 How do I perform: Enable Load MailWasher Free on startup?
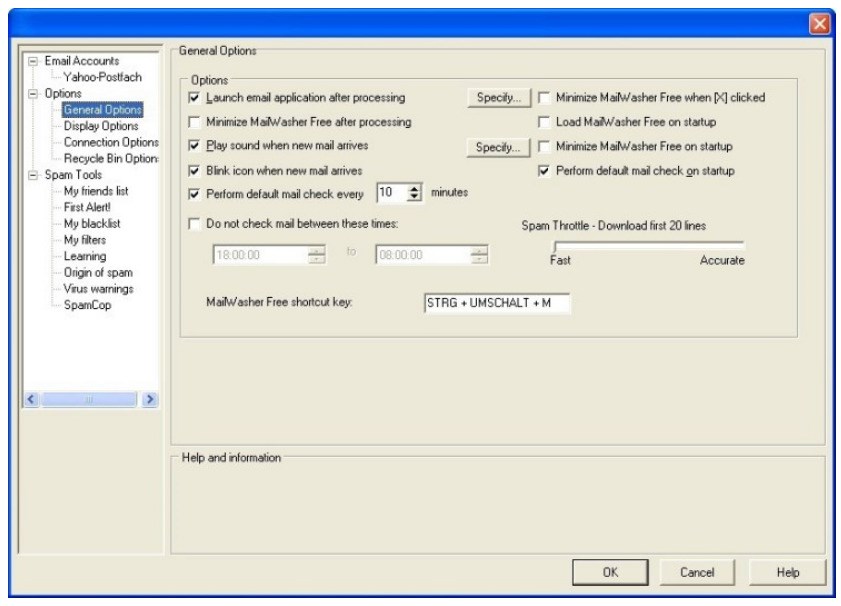coord(544,122)
